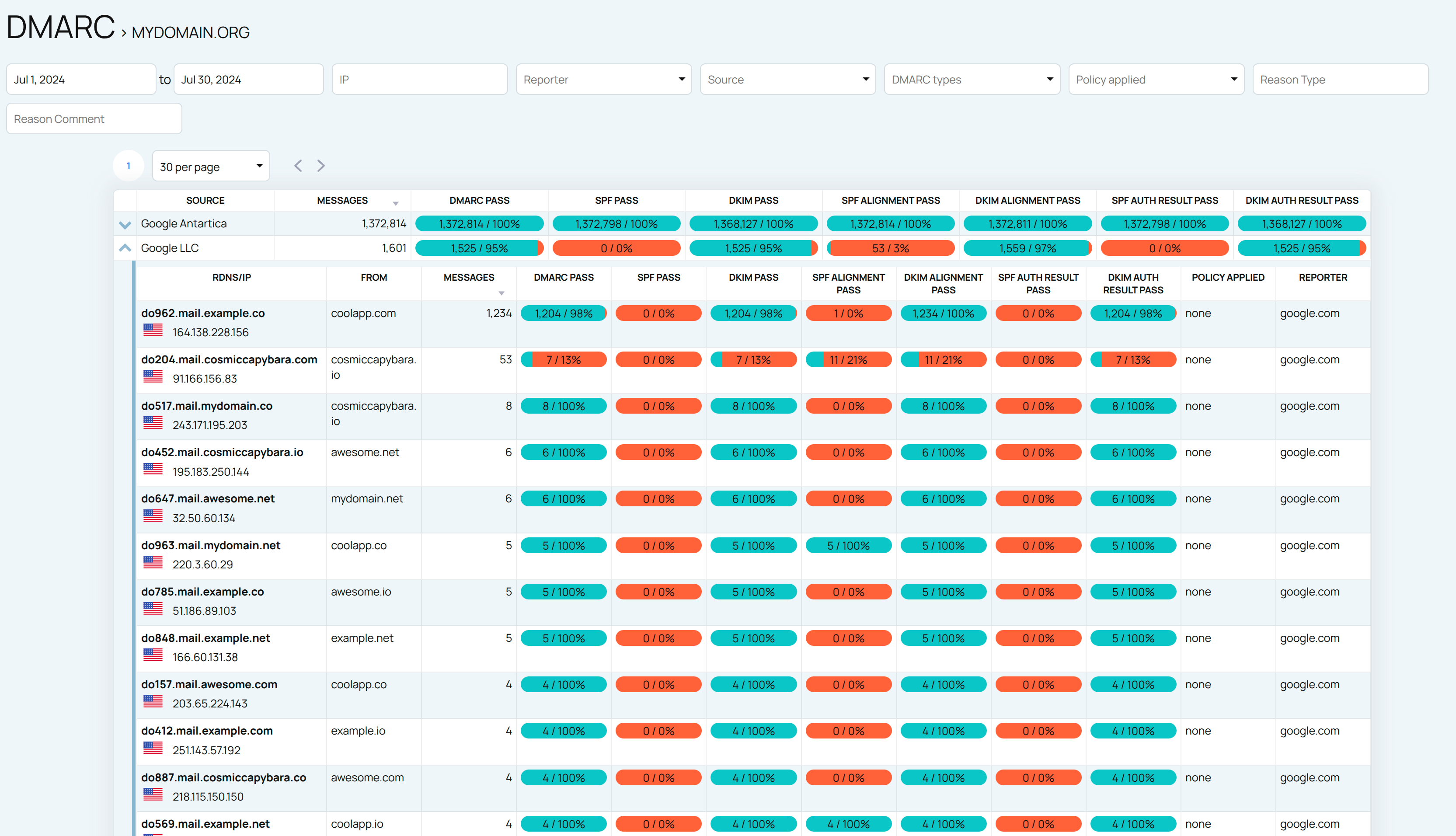Click google.com reporter for do962.mail.example.co

point(1310,313)
